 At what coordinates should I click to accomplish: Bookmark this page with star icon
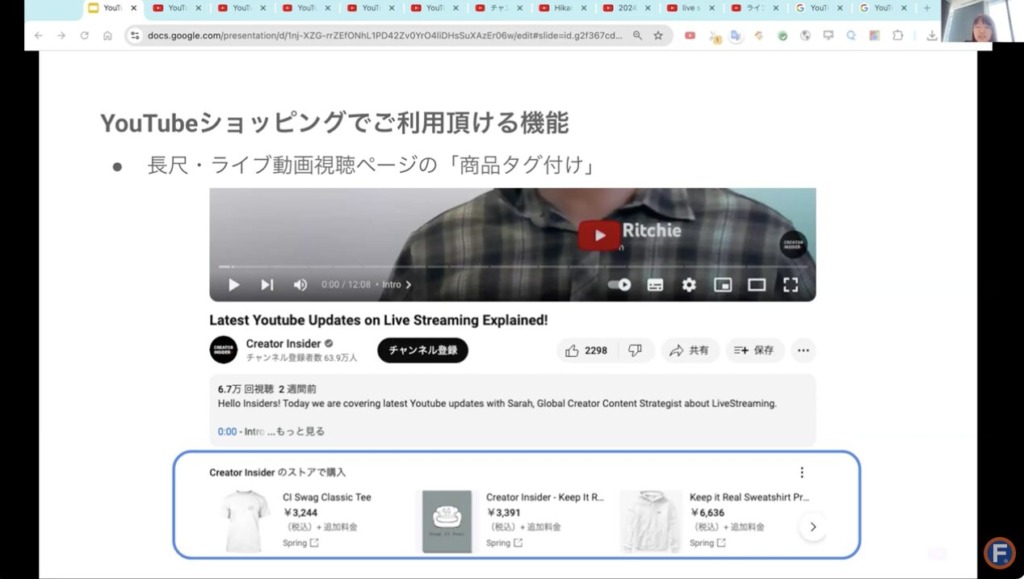[x=658, y=35]
